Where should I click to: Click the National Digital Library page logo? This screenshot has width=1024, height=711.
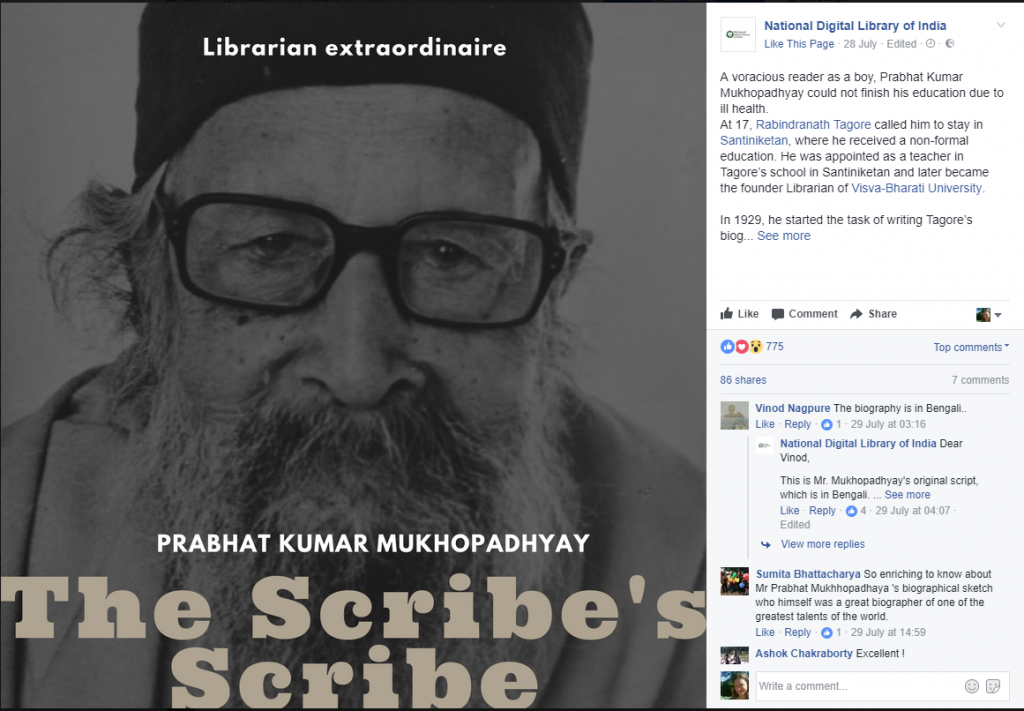(x=738, y=35)
